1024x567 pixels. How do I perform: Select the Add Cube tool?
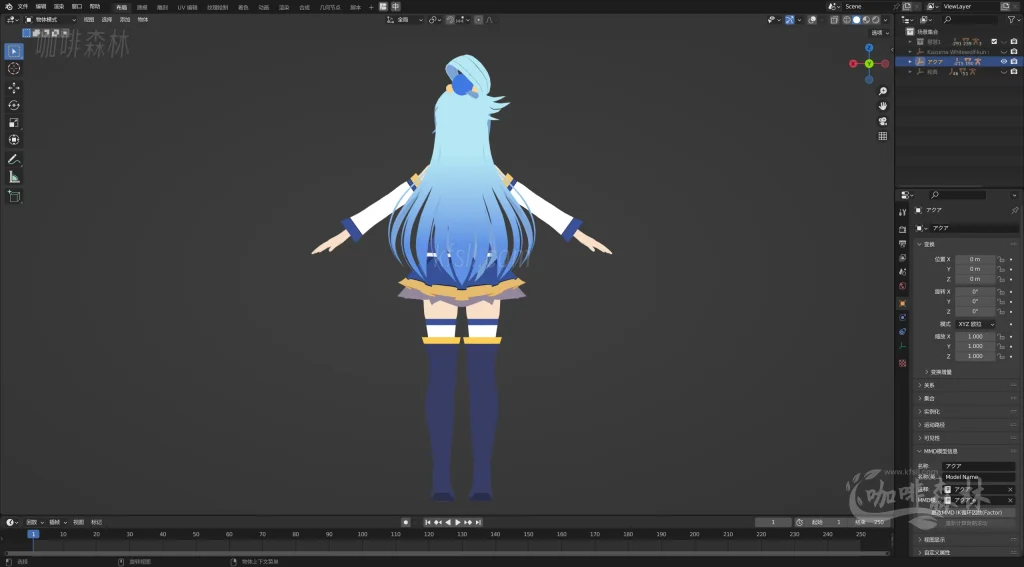click(14, 196)
